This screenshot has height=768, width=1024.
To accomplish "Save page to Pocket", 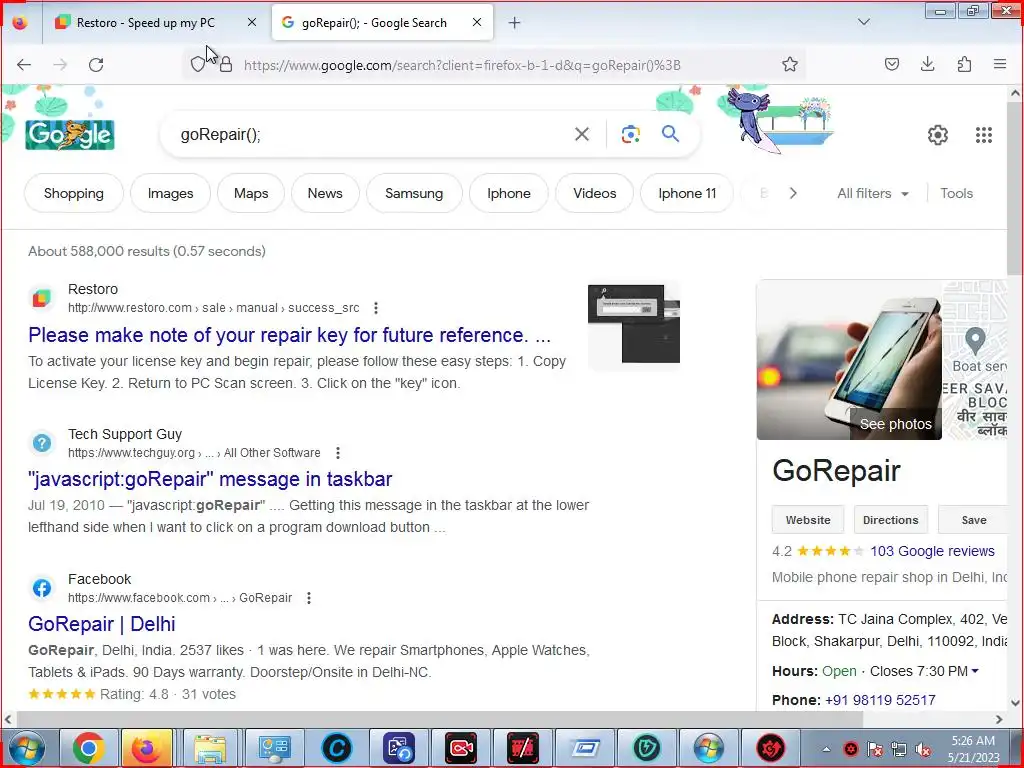I will pyautogui.click(x=891, y=64).
